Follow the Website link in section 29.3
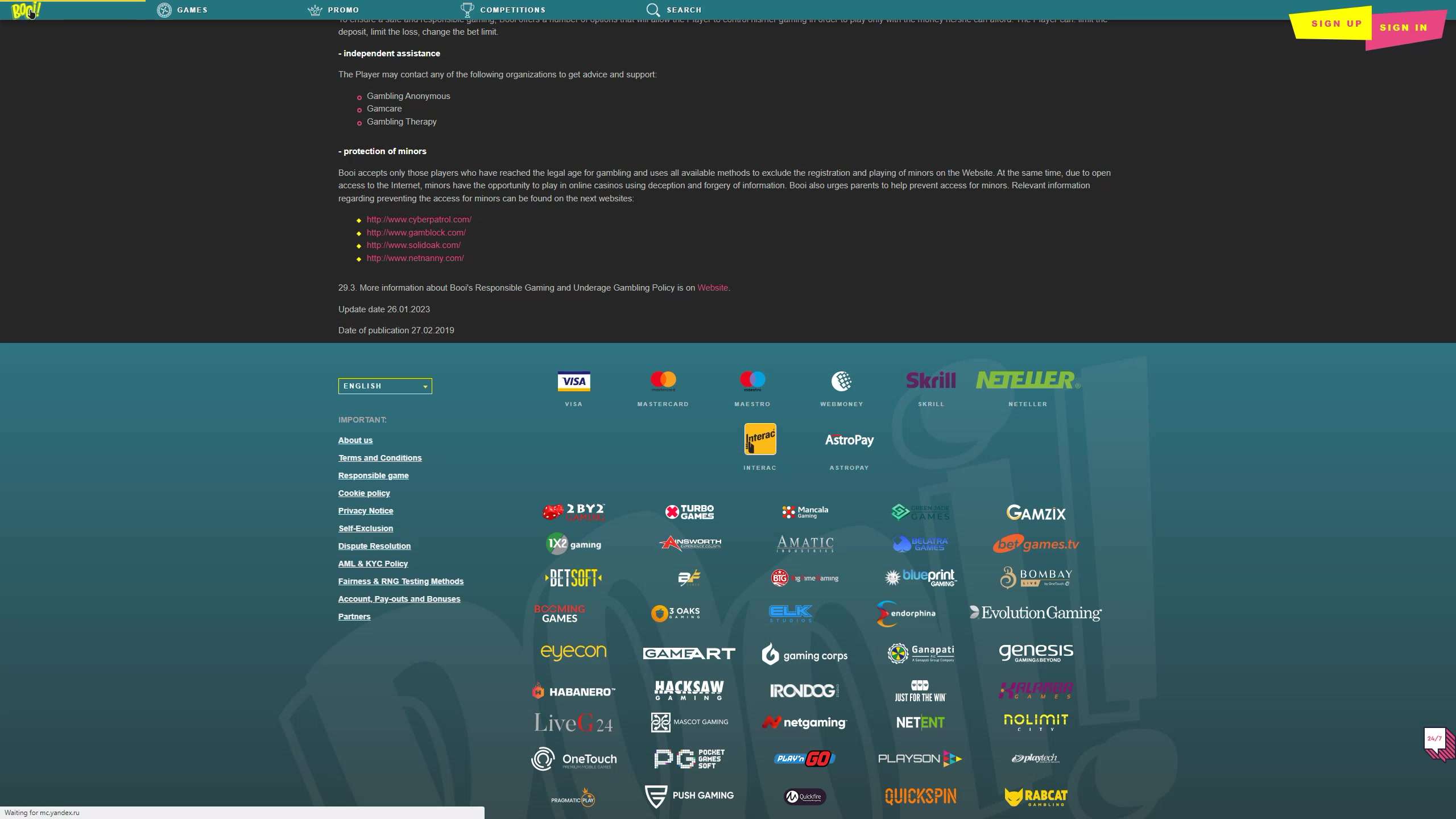The height and width of the screenshot is (819, 1456). [x=713, y=288]
